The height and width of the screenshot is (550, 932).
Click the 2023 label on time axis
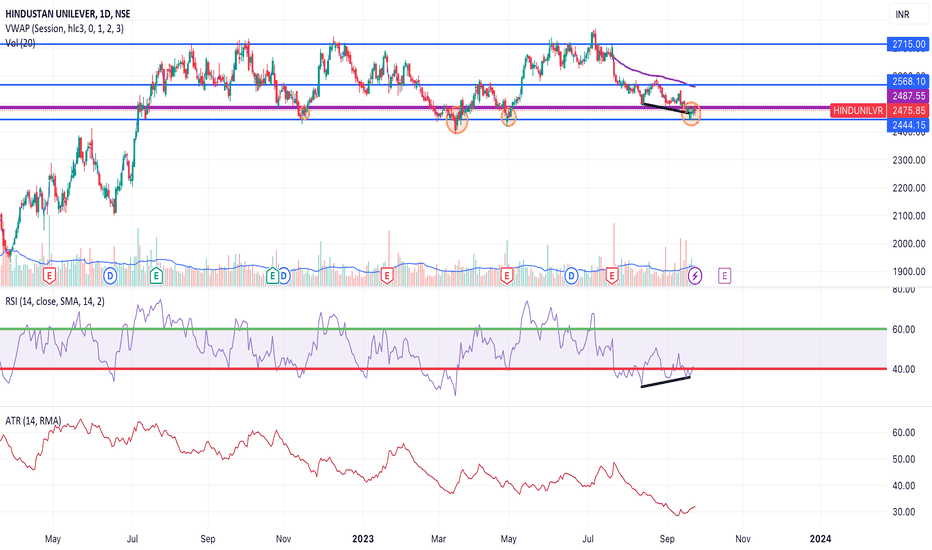363,539
